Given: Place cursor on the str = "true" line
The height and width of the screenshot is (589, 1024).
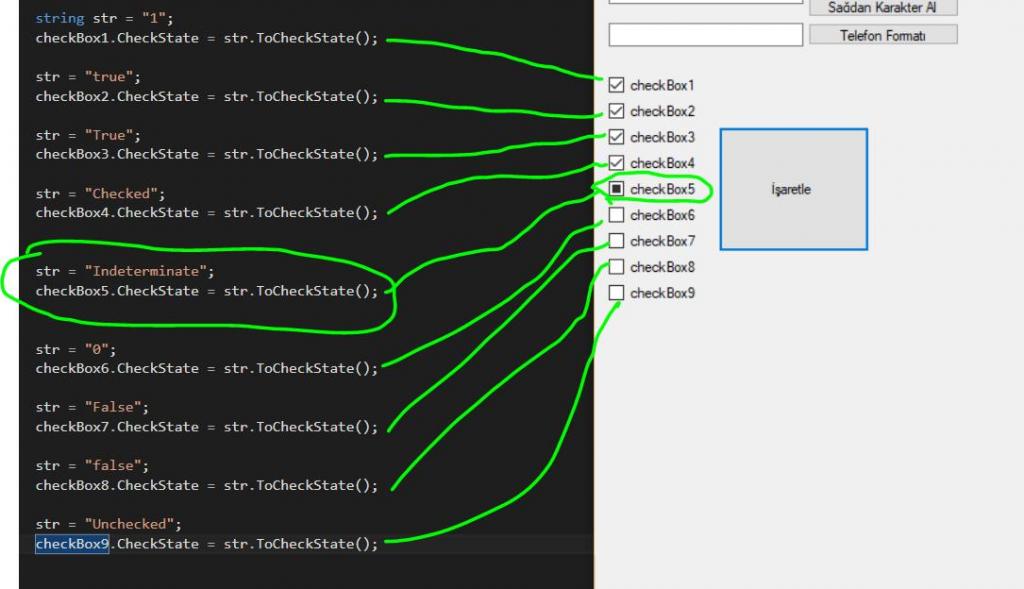Looking at the screenshot, I should point(90,76).
